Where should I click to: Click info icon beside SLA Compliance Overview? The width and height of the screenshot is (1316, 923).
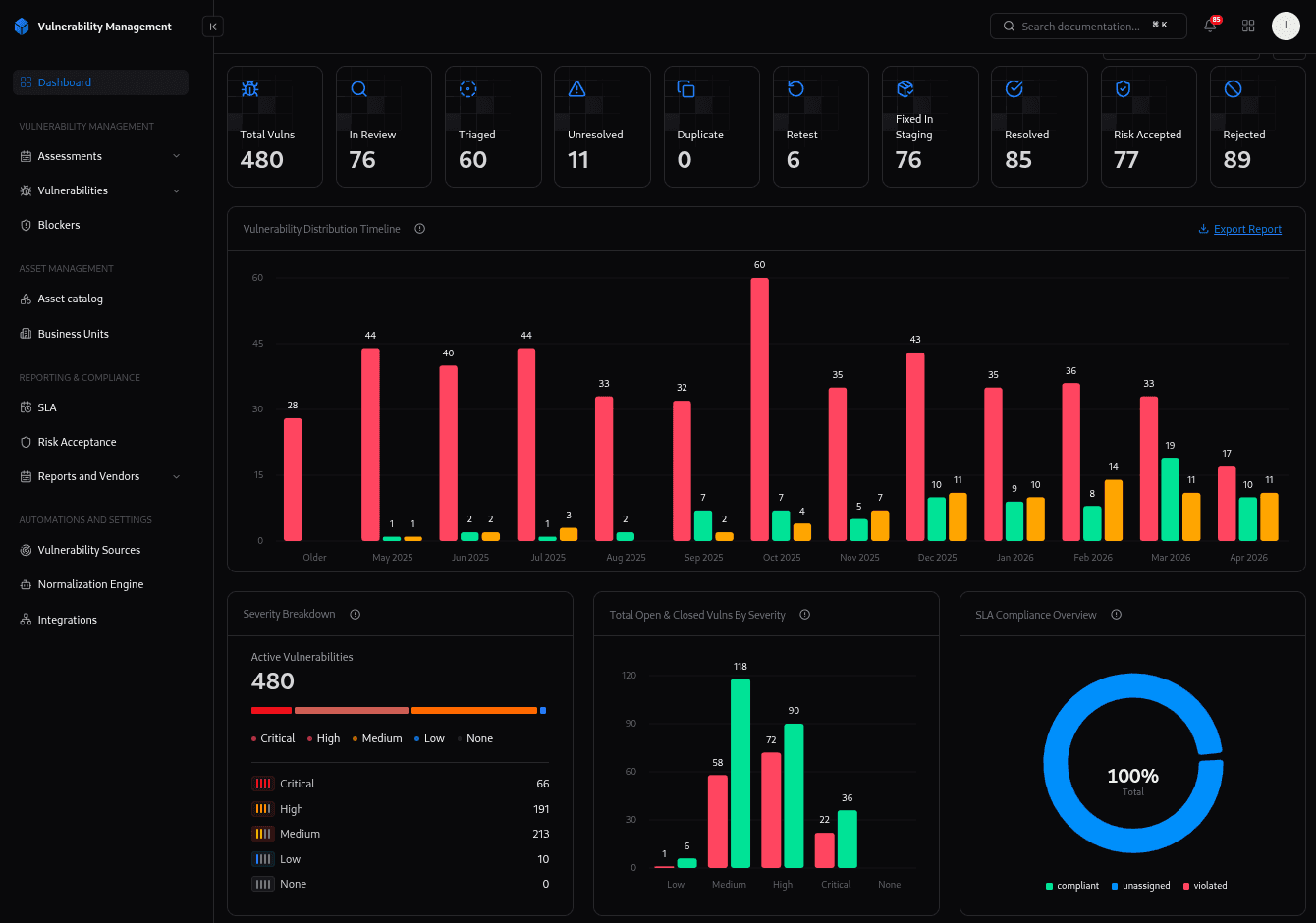pos(1117,615)
